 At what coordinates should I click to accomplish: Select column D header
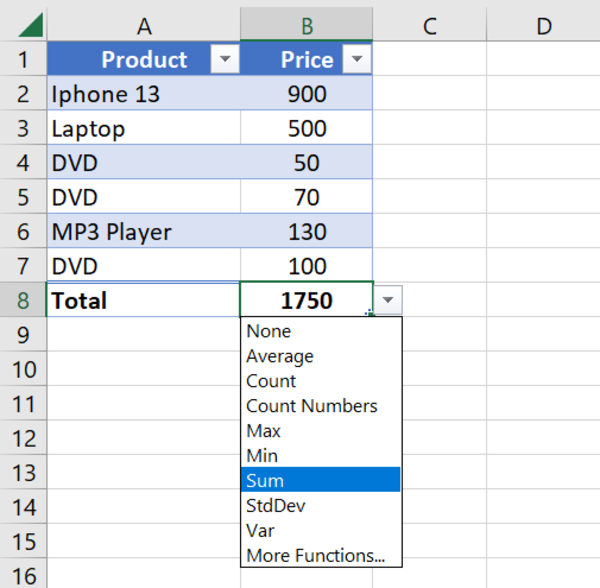tap(543, 26)
